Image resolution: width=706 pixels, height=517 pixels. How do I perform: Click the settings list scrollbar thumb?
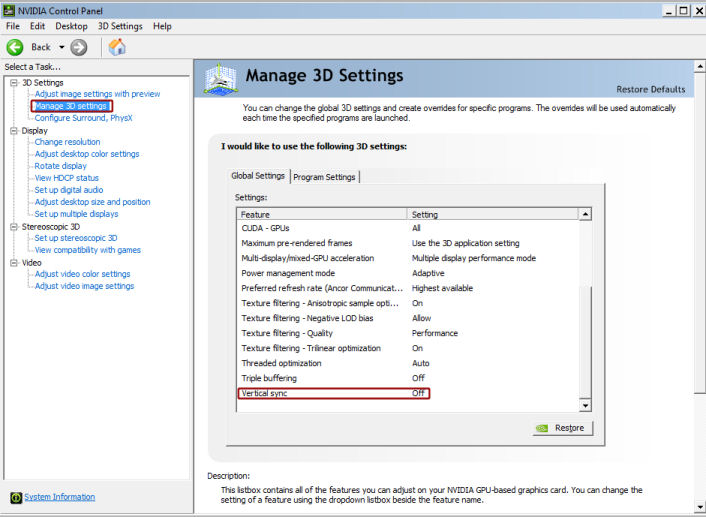[585, 342]
